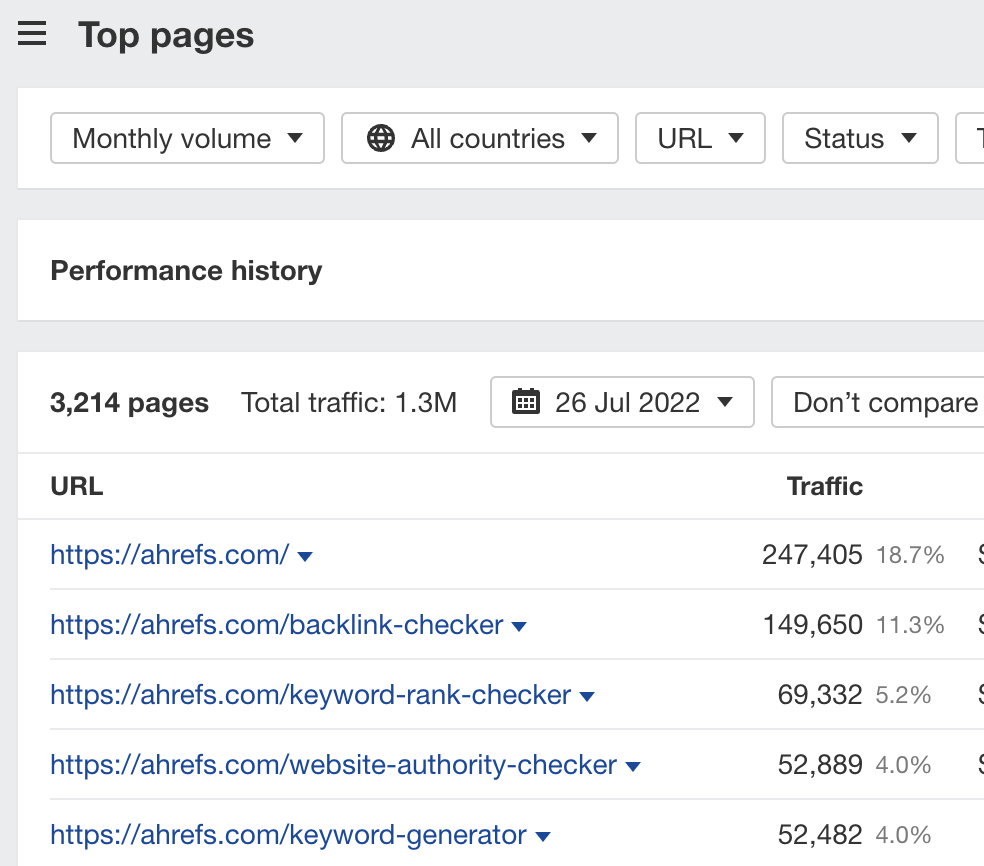This screenshot has height=866, width=984.
Task: Open the ahrefs.com homepage link
Action: coord(166,554)
